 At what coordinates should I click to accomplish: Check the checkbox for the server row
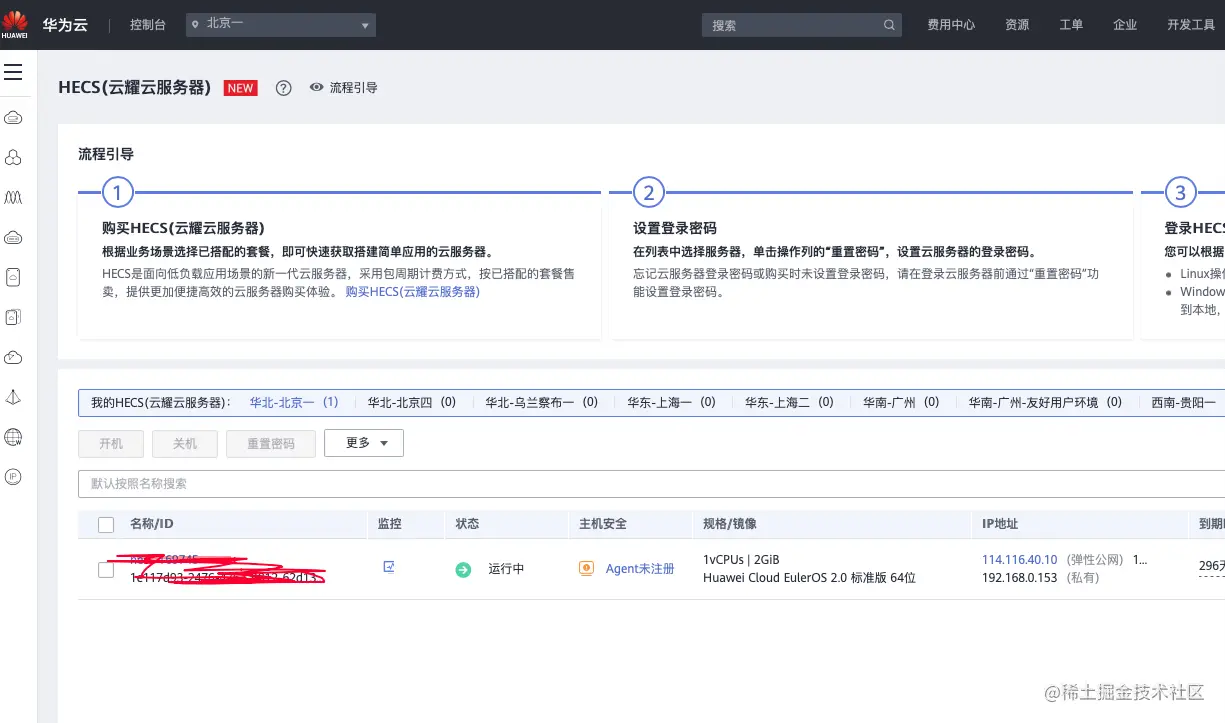(x=106, y=570)
